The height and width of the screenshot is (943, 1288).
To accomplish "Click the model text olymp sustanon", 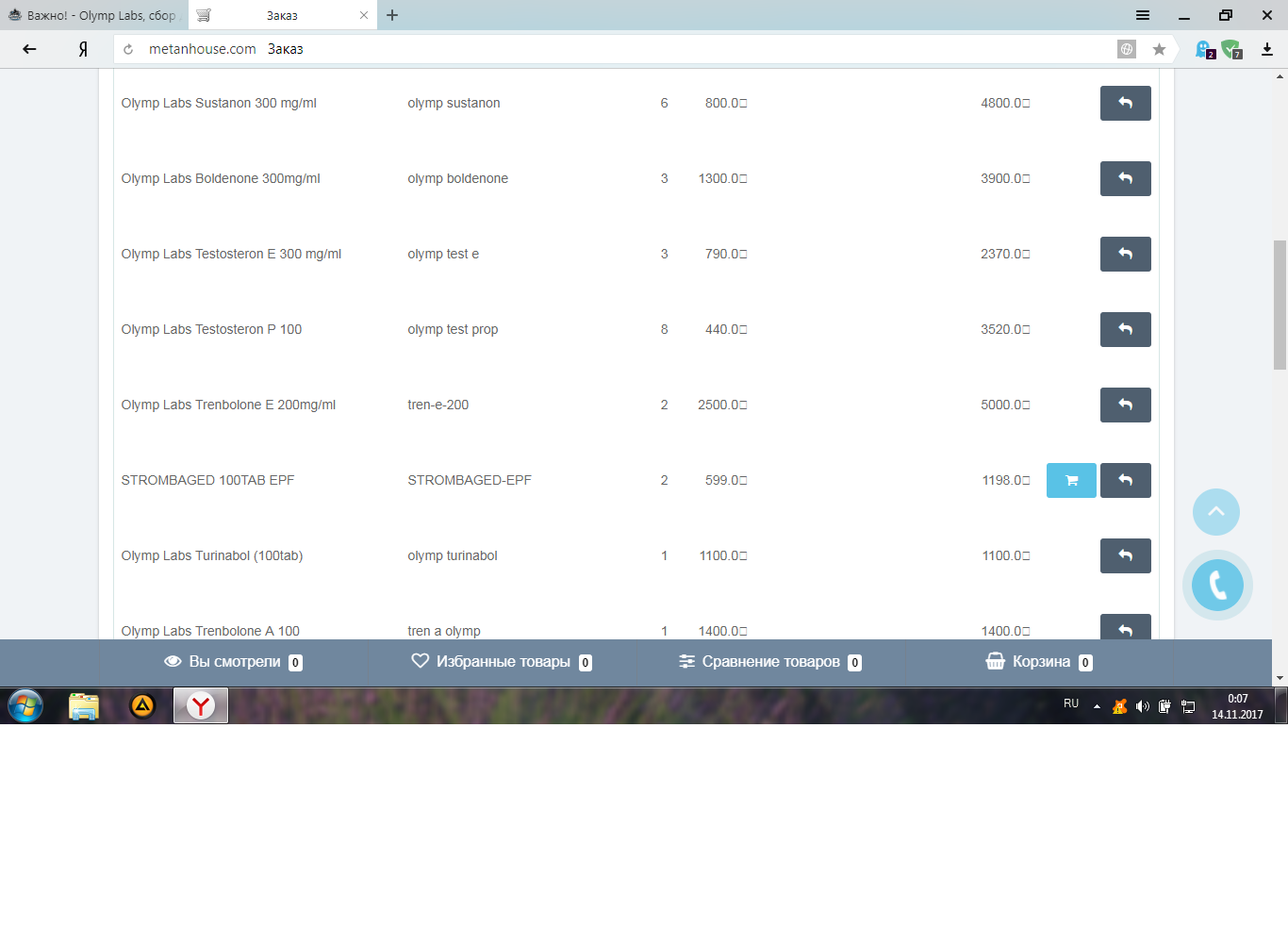I will tap(454, 103).
